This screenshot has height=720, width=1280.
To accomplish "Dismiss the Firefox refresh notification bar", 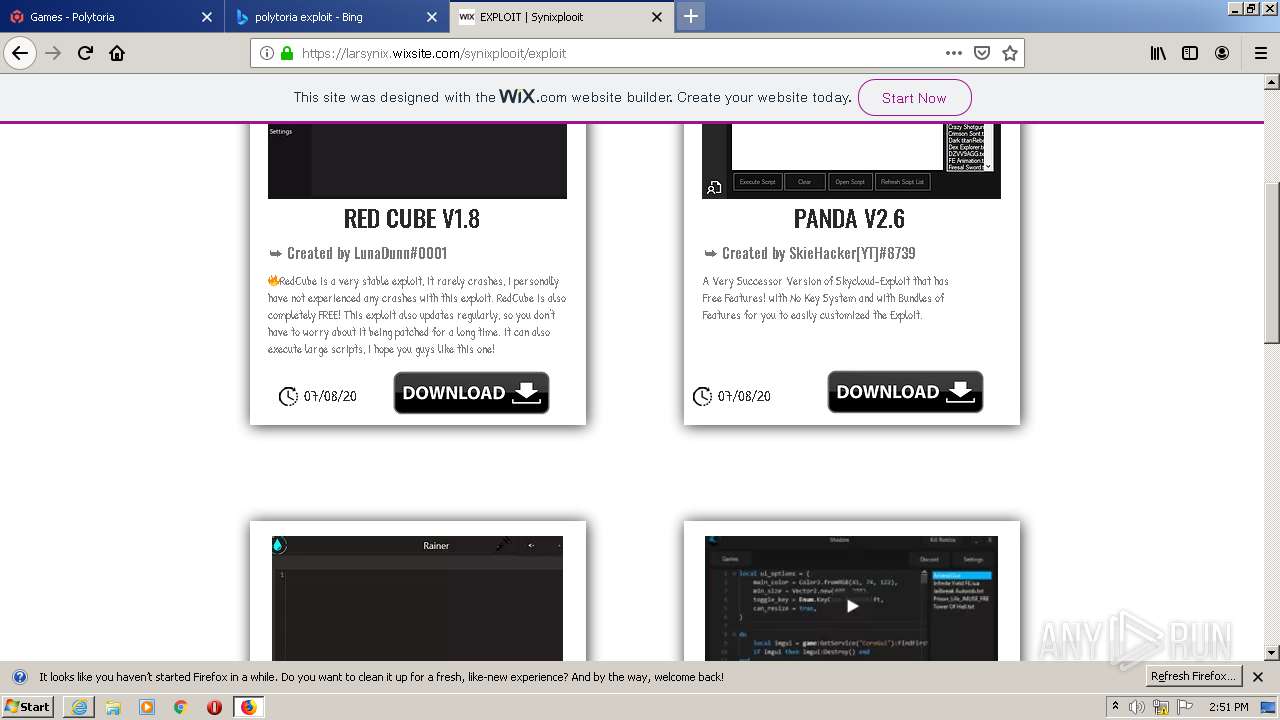I will [1258, 677].
